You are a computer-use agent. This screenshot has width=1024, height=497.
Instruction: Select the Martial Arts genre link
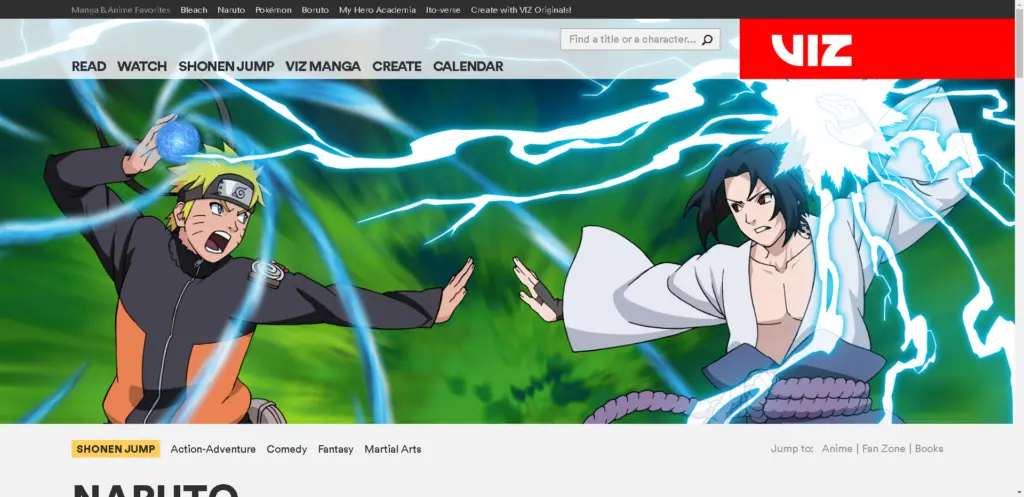coord(392,449)
